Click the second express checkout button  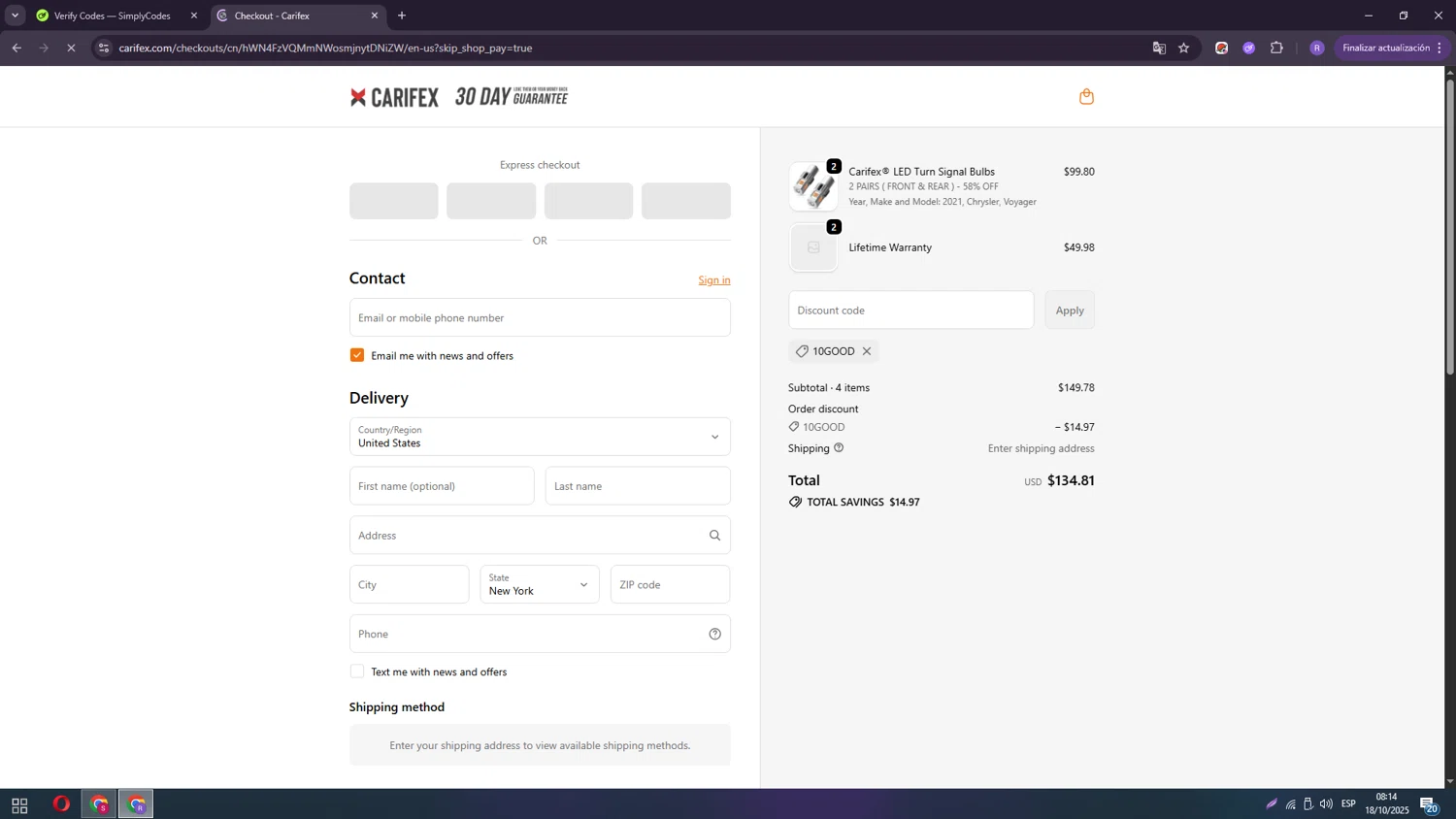(x=491, y=201)
